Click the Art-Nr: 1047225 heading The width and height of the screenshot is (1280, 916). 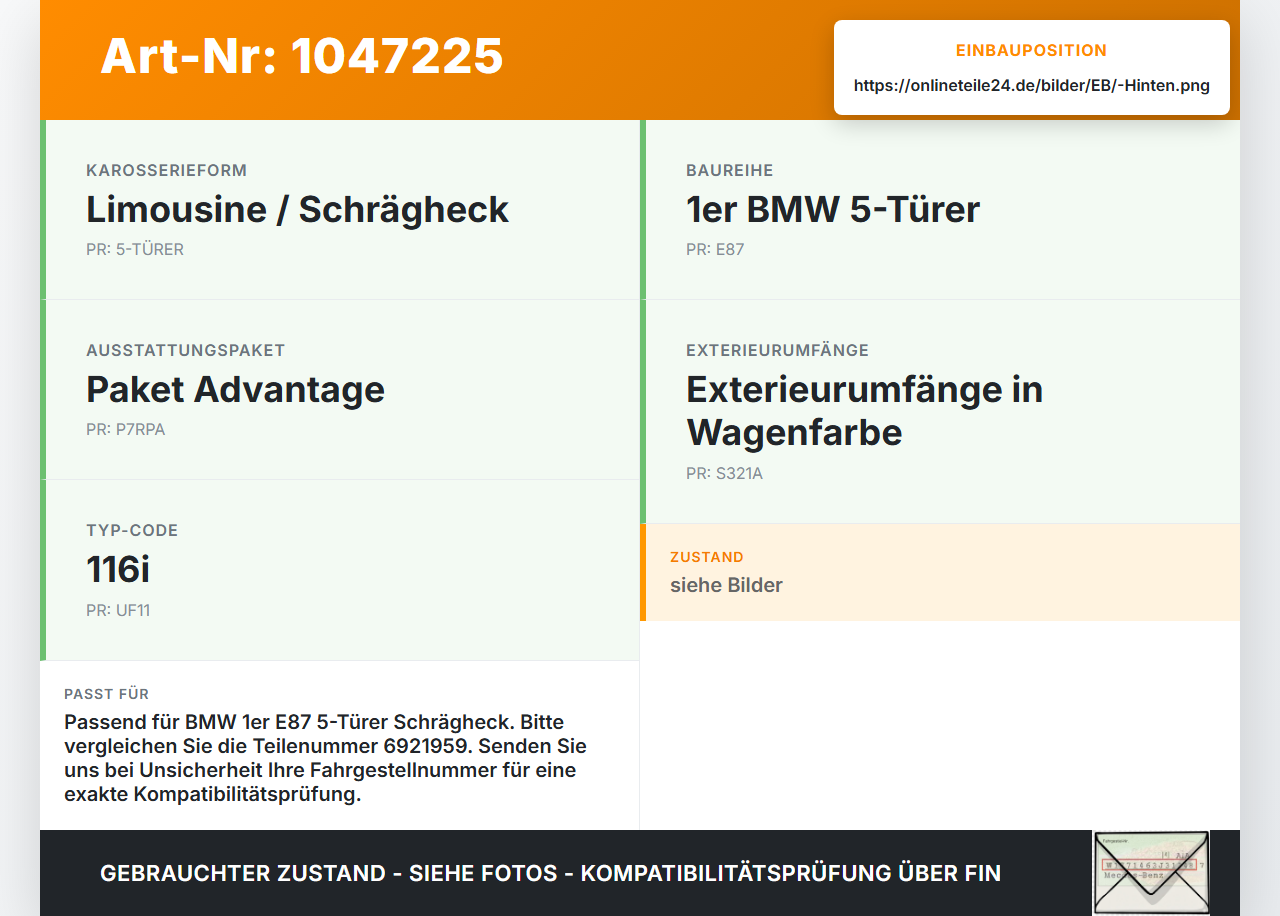point(301,56)
